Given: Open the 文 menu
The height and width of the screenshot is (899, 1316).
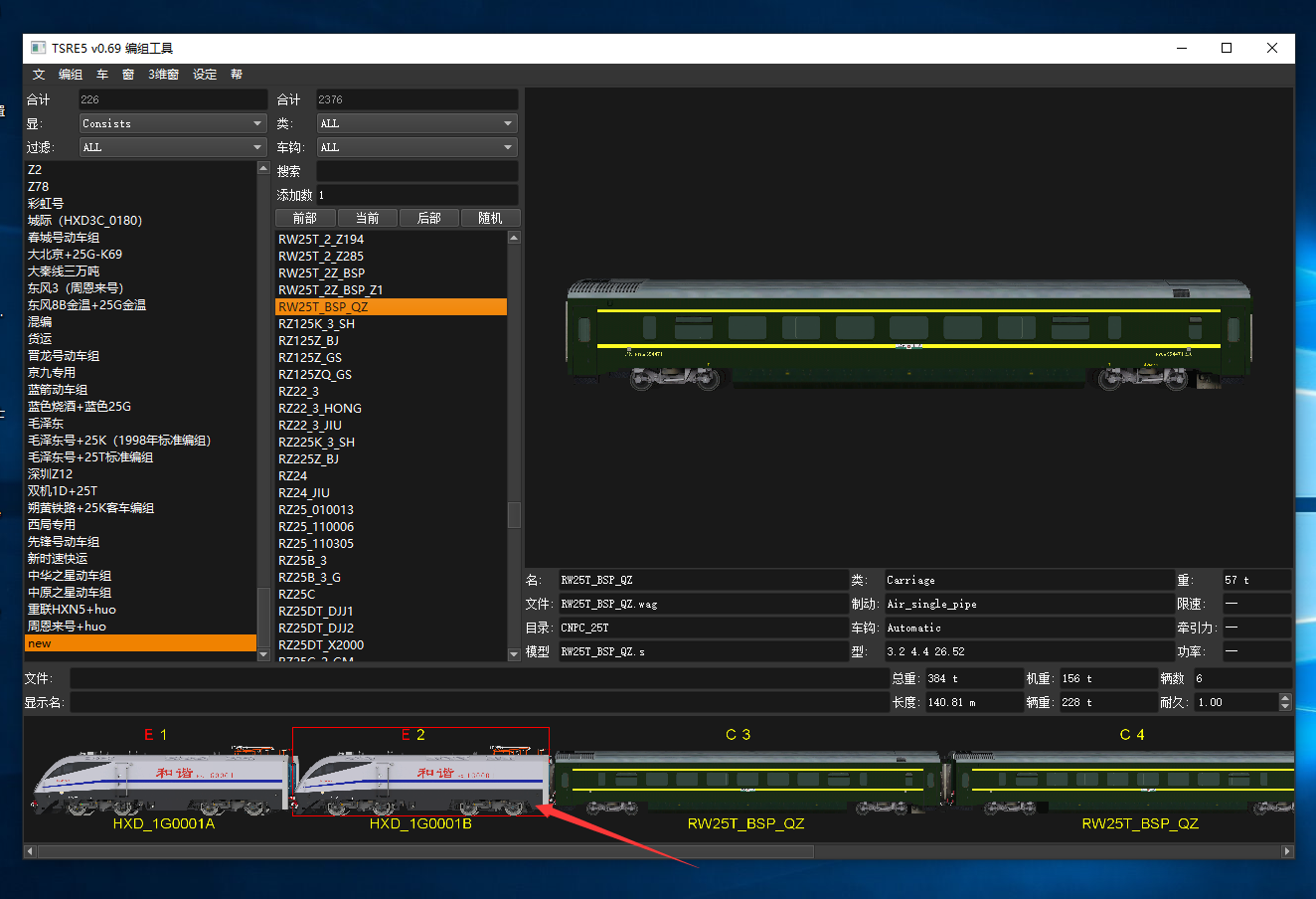Looking at the screenshot, I should point(39,75).
